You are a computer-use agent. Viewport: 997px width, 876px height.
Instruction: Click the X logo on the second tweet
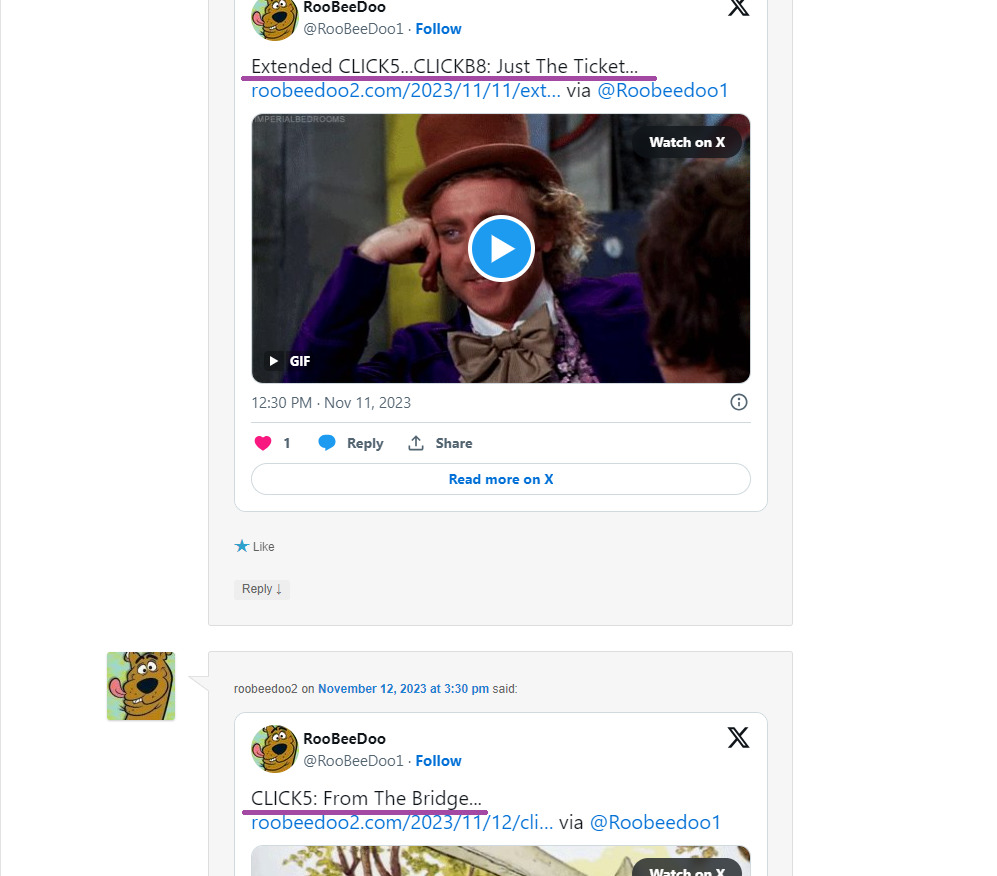pyautogui.click(x=738, y=738)
